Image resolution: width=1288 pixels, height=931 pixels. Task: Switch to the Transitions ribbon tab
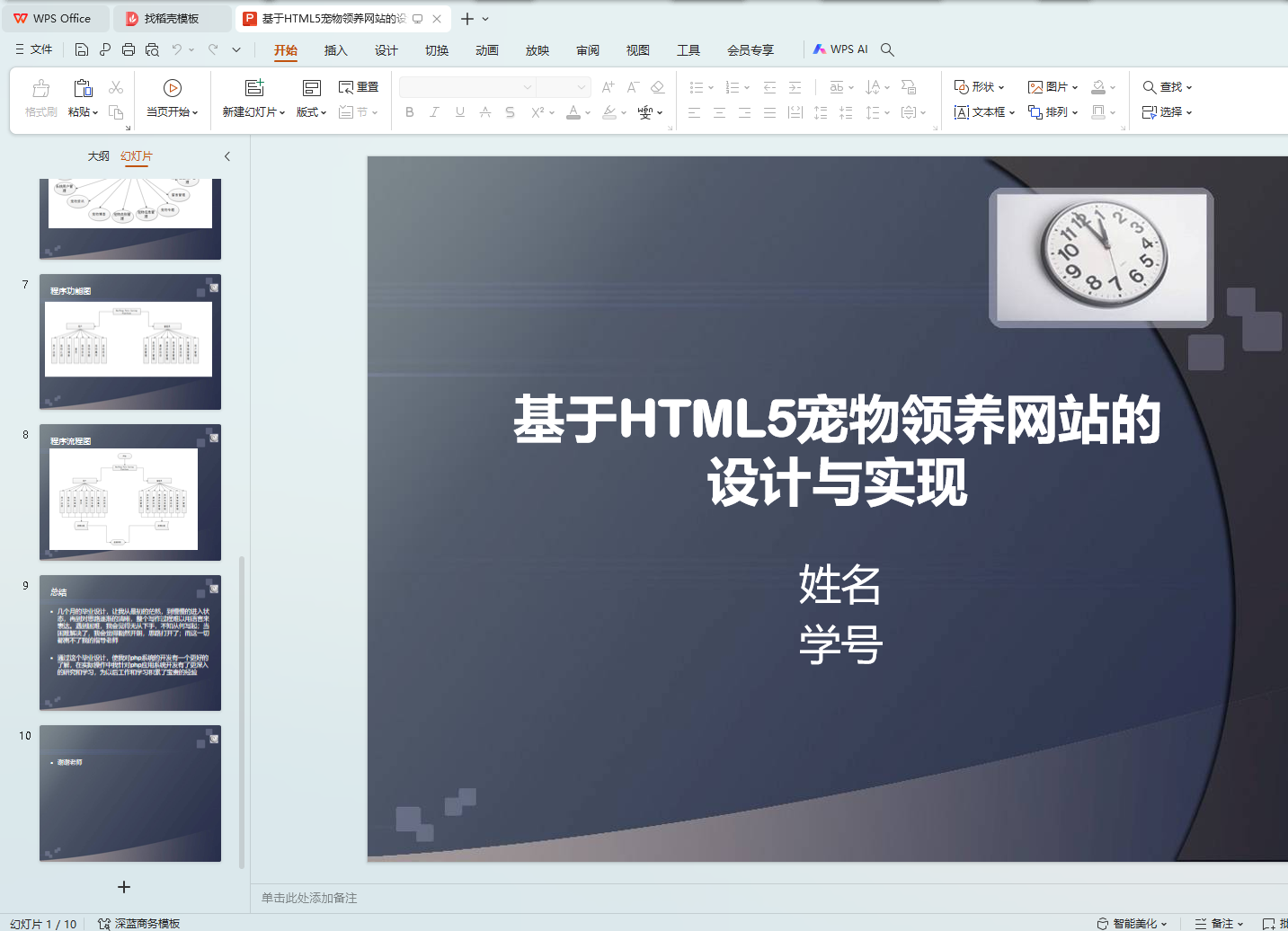436,50
